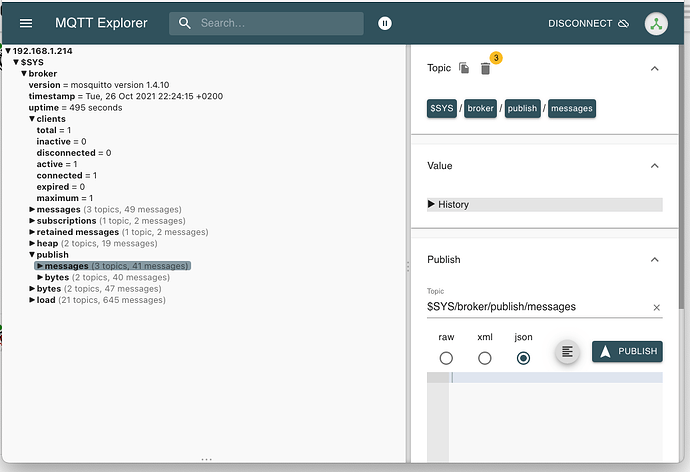Collapse the Publish panel chevron
Screen dimensions: 690x472
(654, 260)
